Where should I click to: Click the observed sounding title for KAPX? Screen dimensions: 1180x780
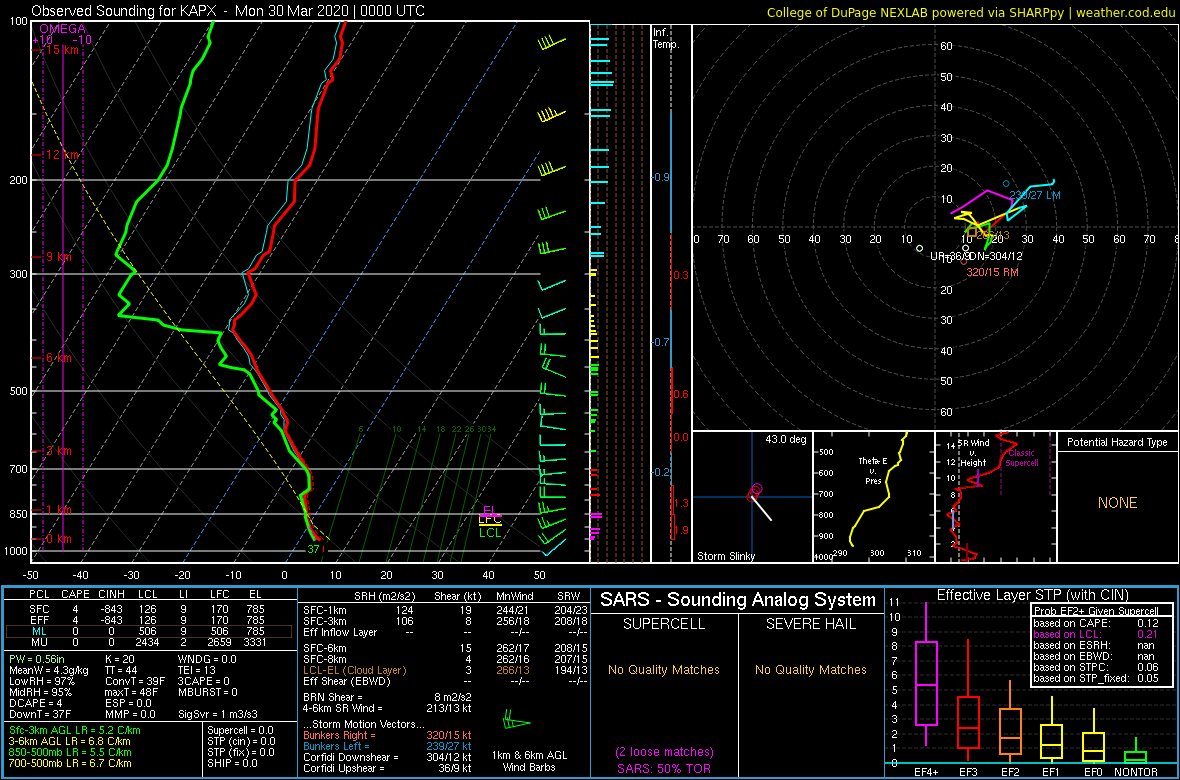click(228, 11)
